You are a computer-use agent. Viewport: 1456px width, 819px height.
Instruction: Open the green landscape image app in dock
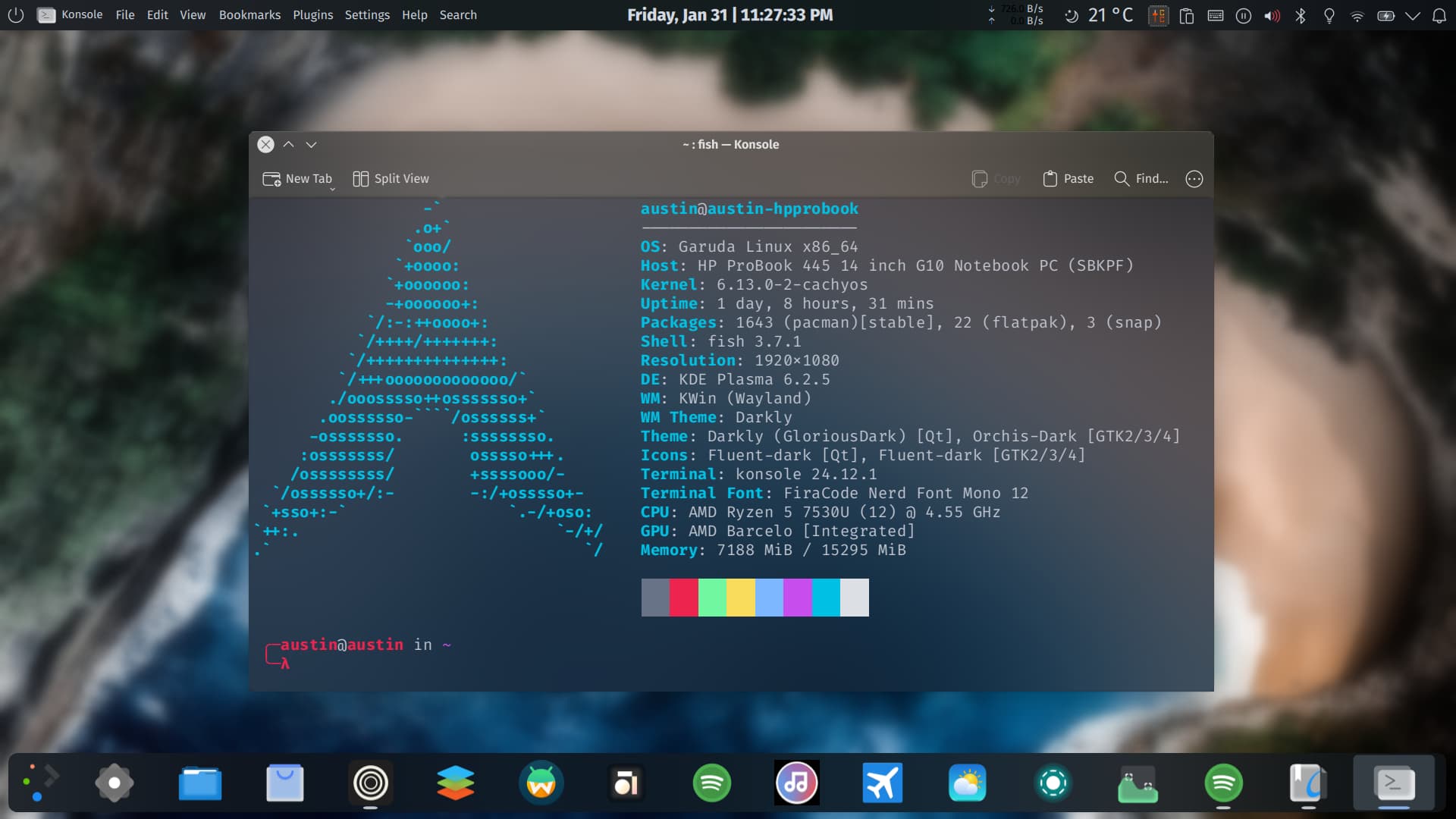coord(1138,783)
